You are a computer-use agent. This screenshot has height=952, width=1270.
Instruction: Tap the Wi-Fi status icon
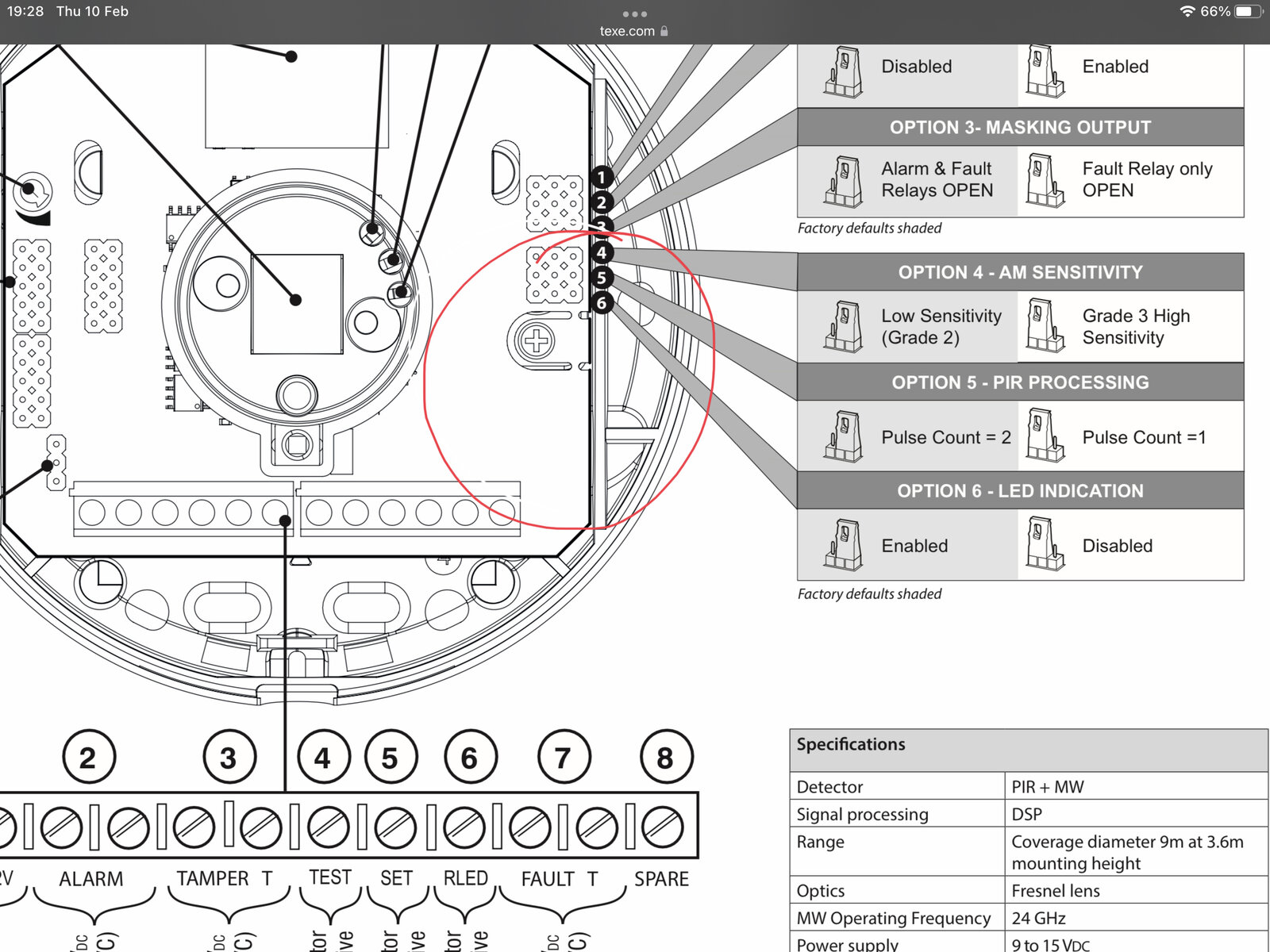coord(1187,11)
